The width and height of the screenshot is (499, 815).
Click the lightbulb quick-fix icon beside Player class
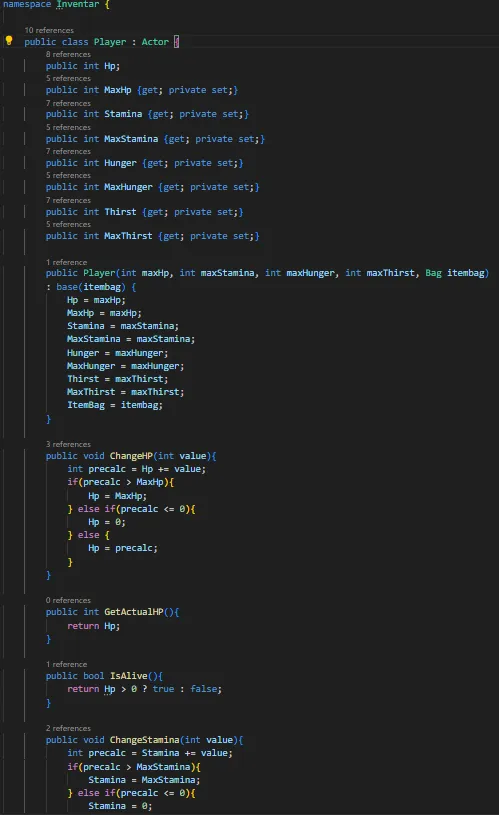[9, 41]
